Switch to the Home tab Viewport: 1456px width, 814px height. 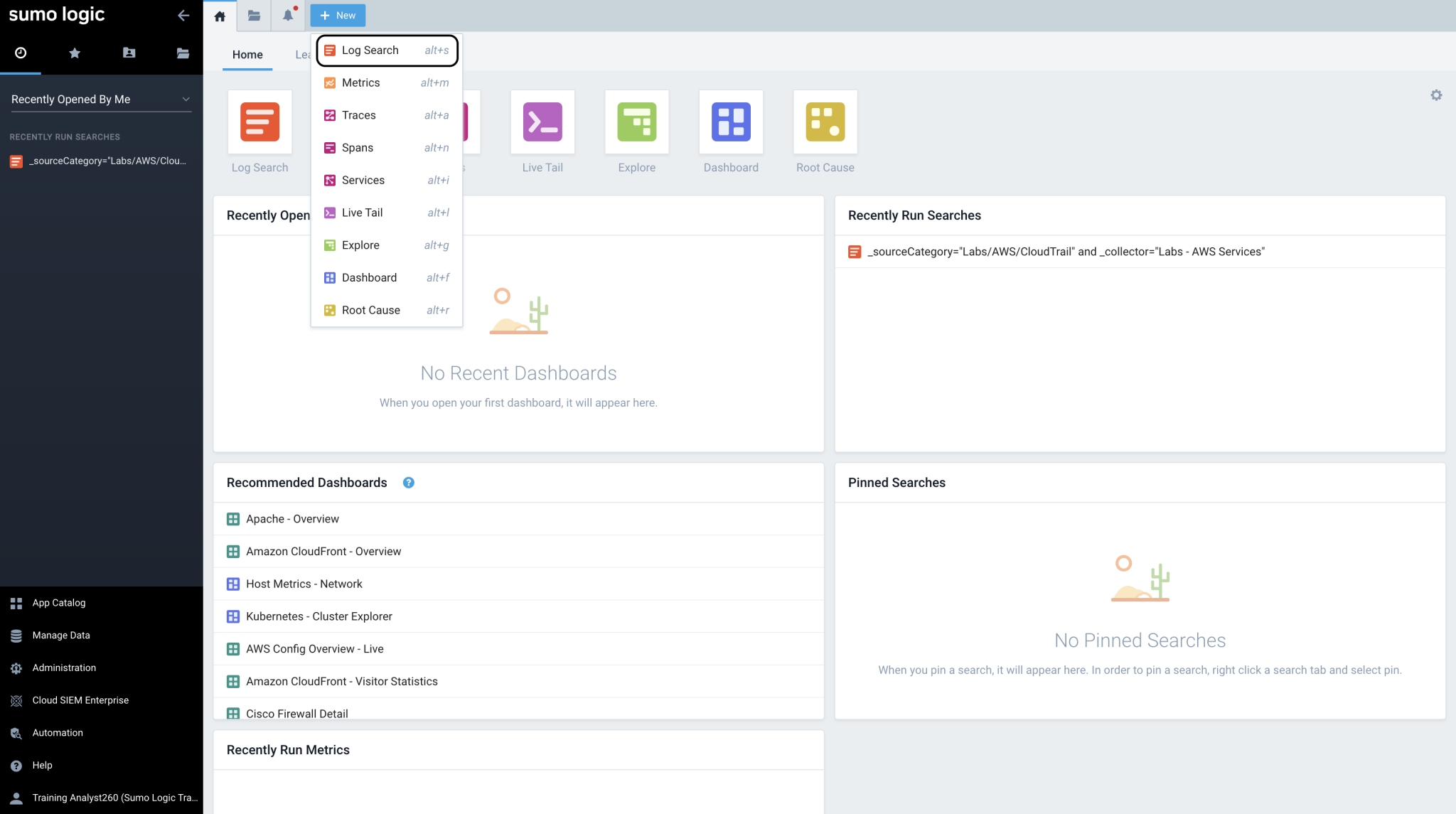click(x=247, y=55)
